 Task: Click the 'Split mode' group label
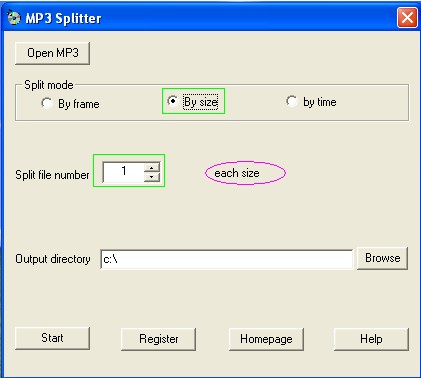coord(49,85)
